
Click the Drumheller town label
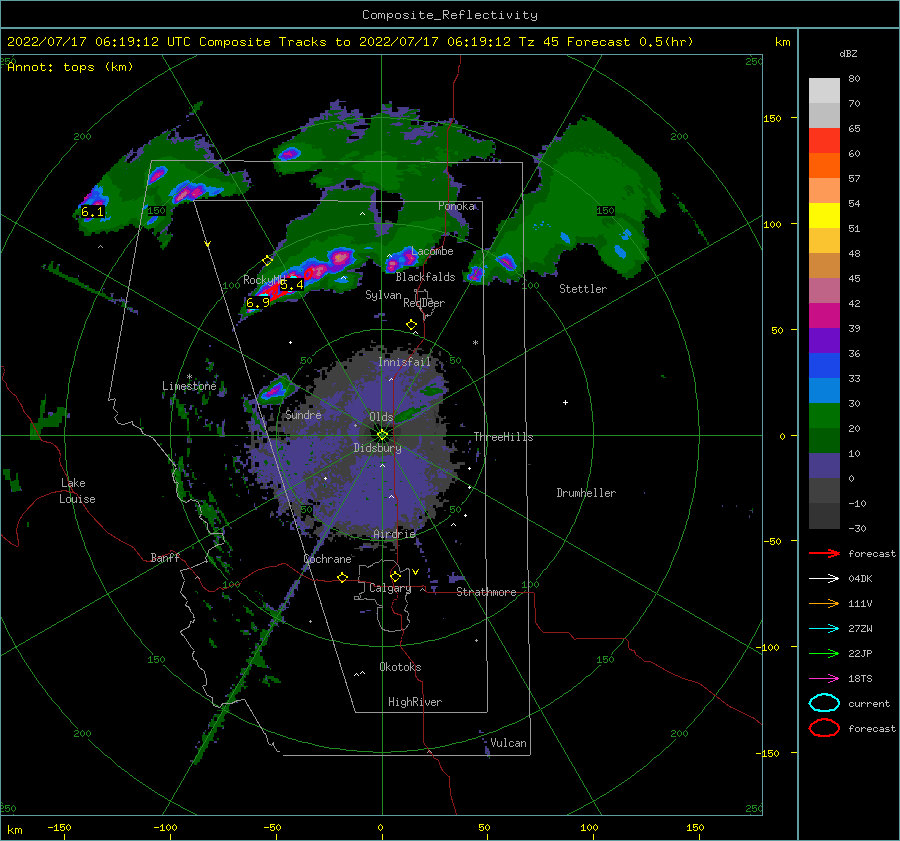coord(586,493)
